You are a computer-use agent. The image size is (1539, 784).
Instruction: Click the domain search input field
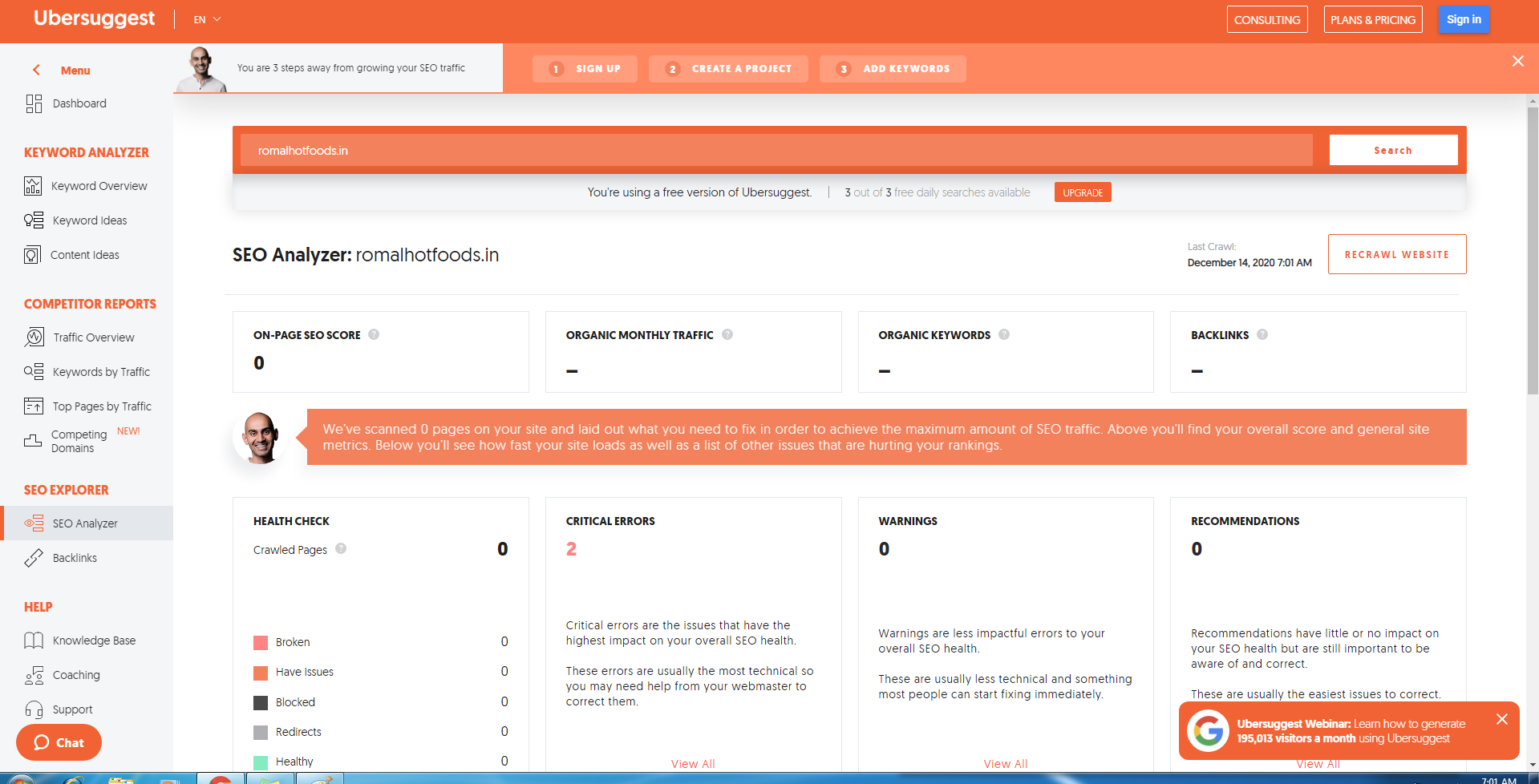pyautogui.click(x=777, y=150)
